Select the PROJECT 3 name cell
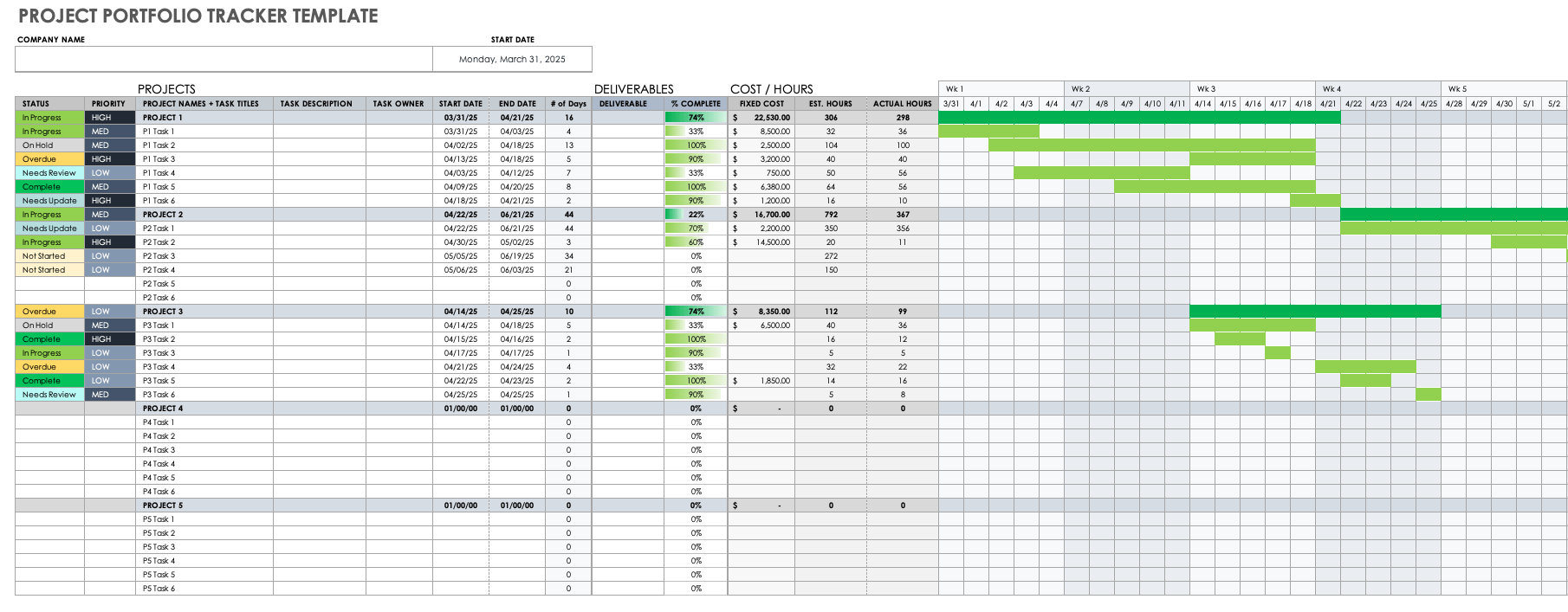1568x612 pixels. [204, 312]
